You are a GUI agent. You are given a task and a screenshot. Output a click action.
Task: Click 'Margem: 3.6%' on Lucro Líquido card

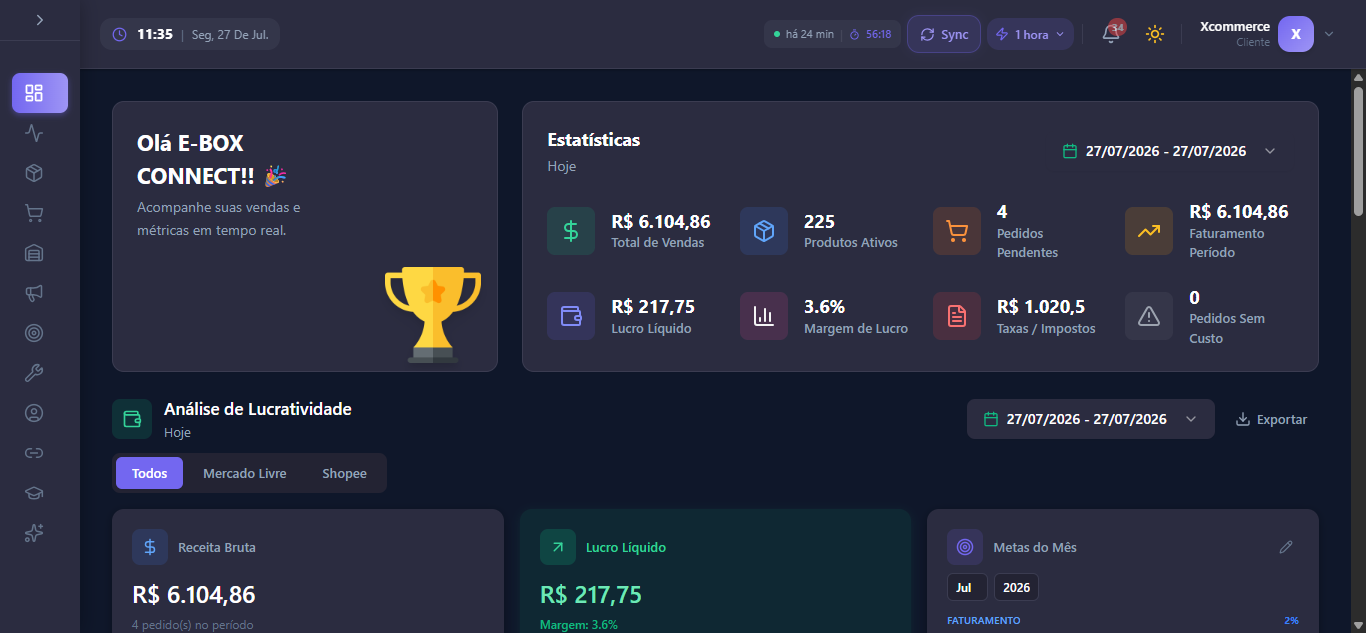pyautogui.click(x=579, y=625)
